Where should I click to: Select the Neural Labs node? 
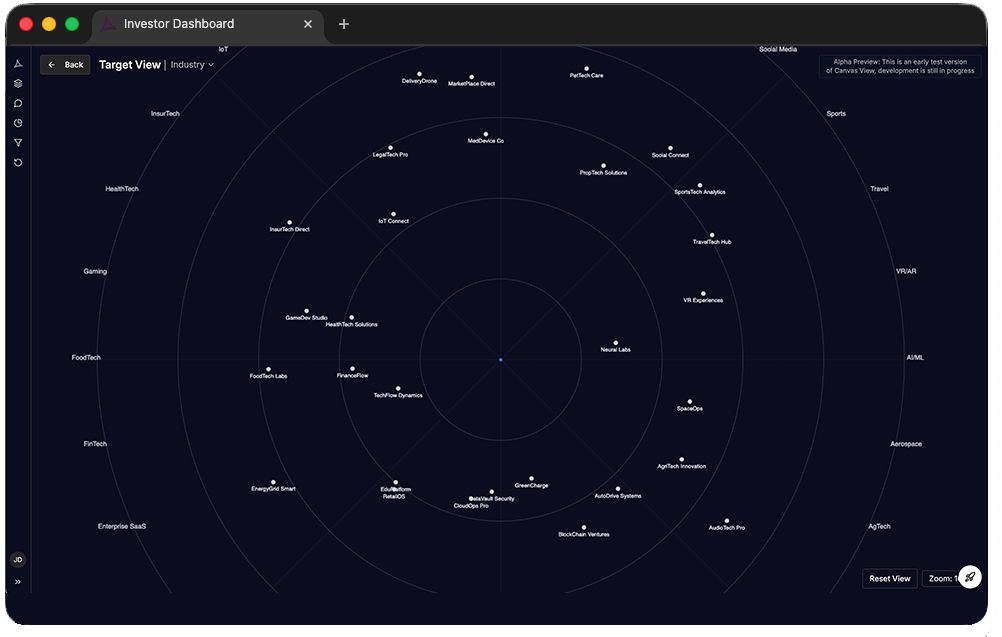[615, 343]
